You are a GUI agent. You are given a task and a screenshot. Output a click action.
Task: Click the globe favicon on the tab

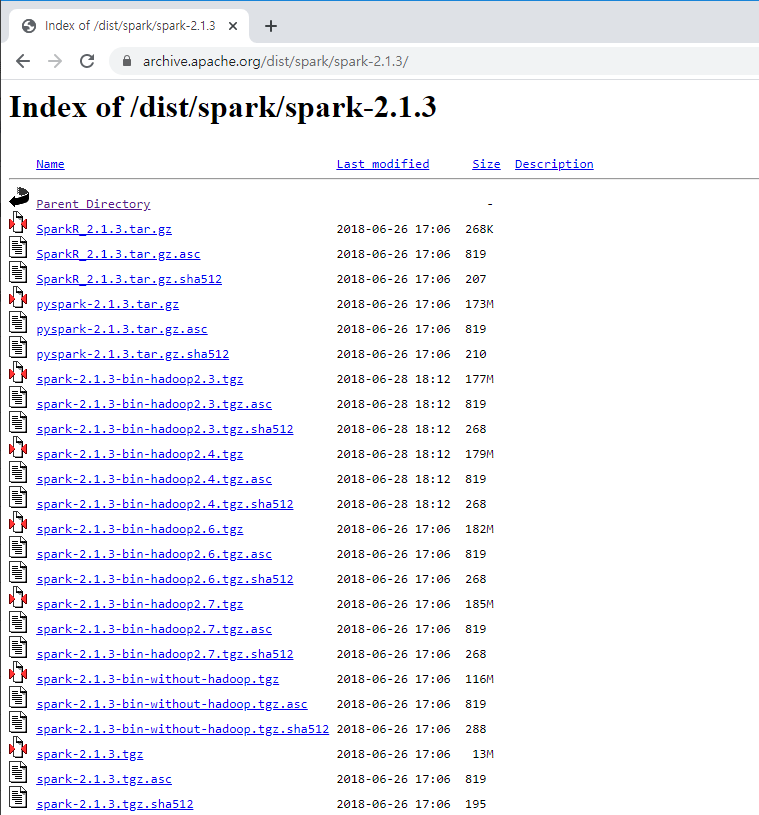click(29, 26)
